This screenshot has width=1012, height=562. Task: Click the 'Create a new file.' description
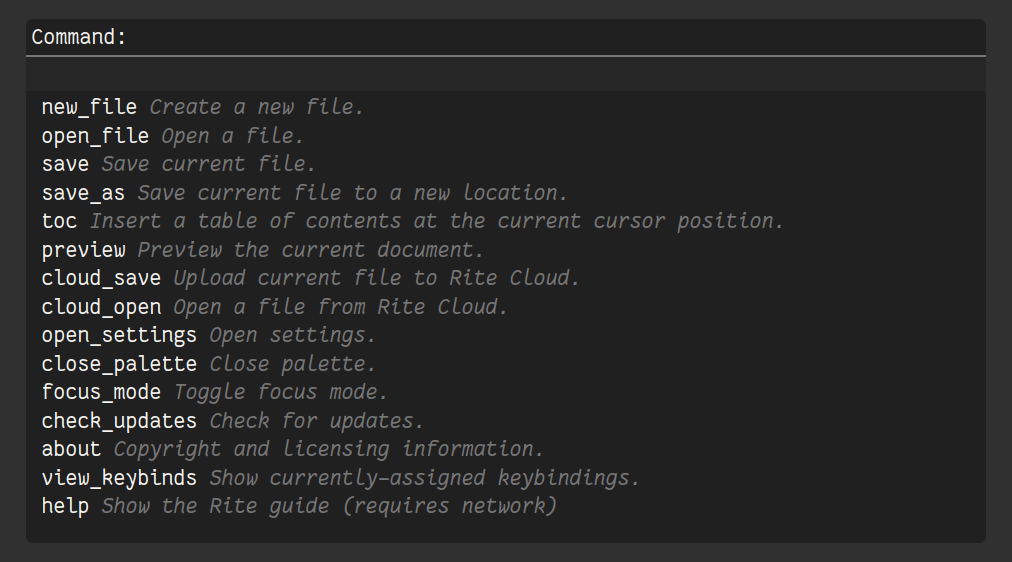coord(257,107)
